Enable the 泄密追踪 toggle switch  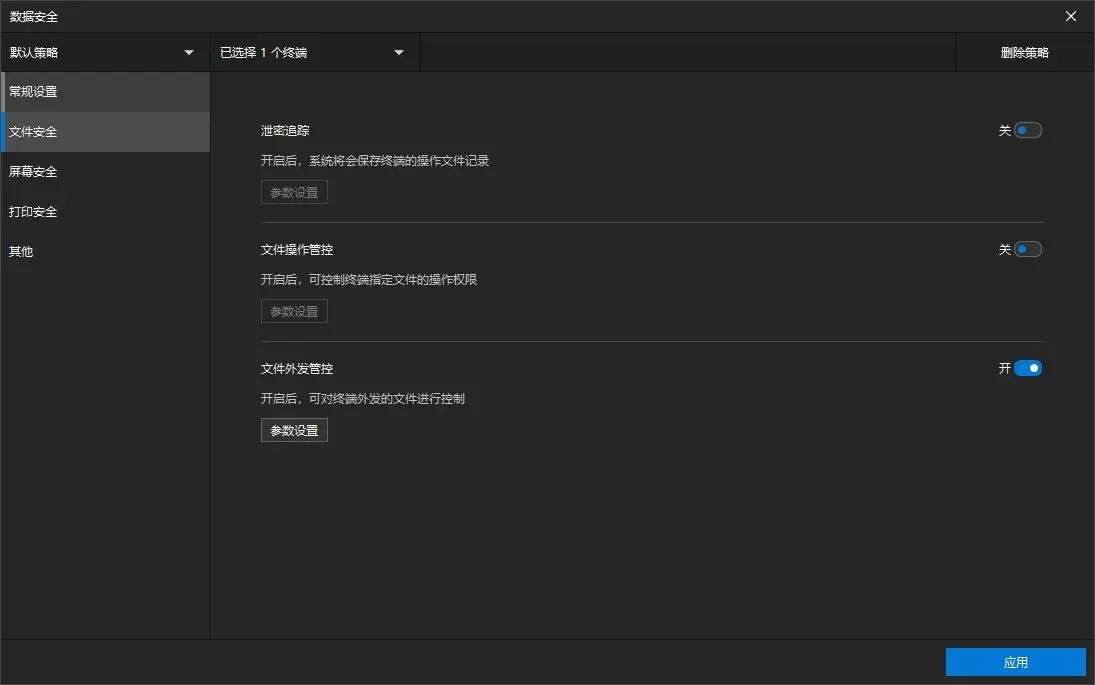point(1027,131)
